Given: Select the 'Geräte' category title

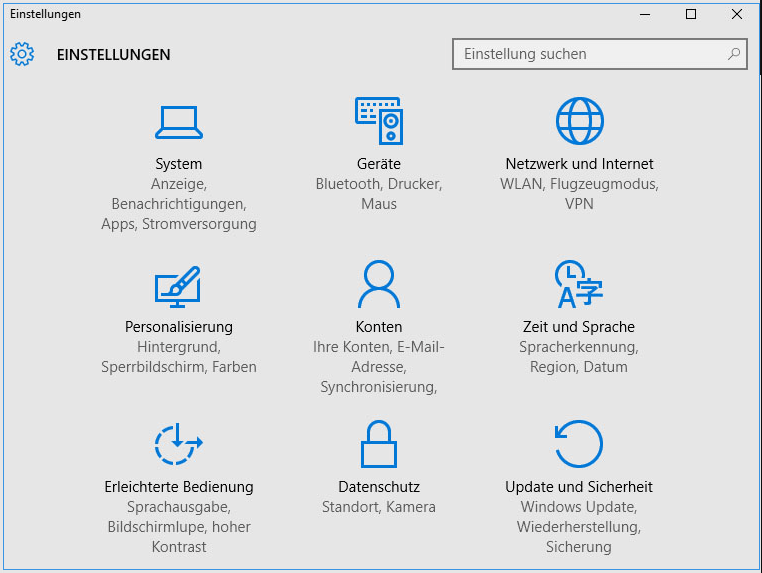Looking at the screenshot, I should (379, 164).
